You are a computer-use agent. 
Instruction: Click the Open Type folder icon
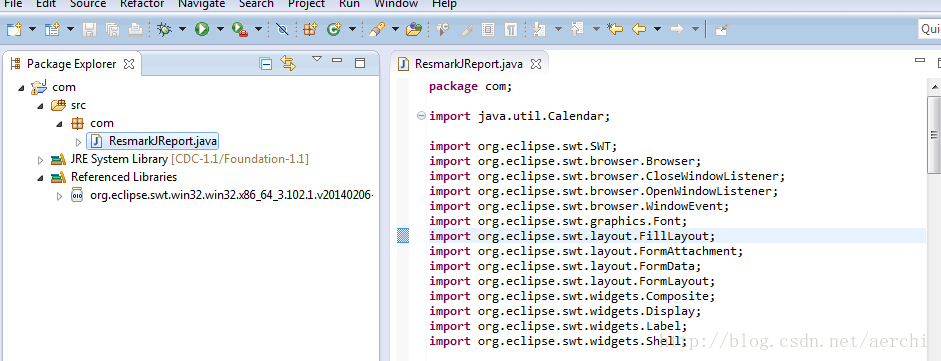pos(414,29)
